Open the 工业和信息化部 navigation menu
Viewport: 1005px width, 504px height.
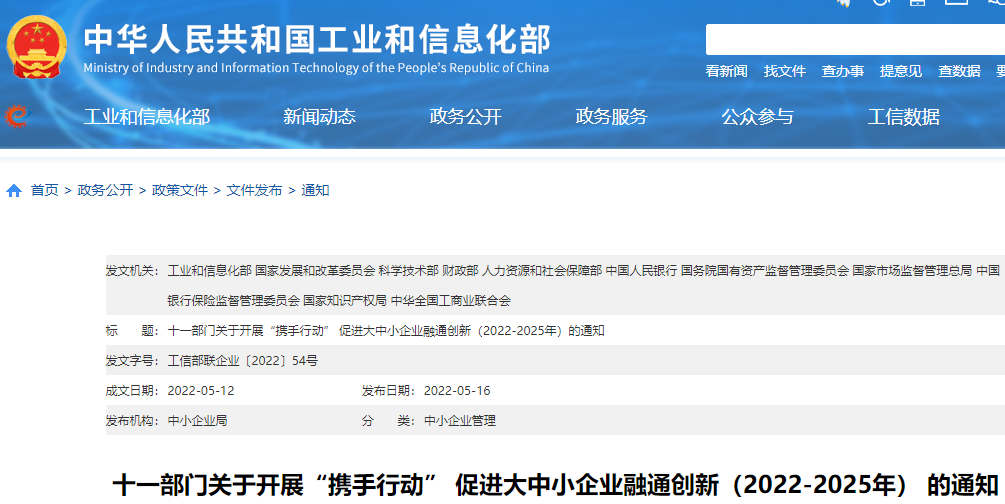coord(147,117)
